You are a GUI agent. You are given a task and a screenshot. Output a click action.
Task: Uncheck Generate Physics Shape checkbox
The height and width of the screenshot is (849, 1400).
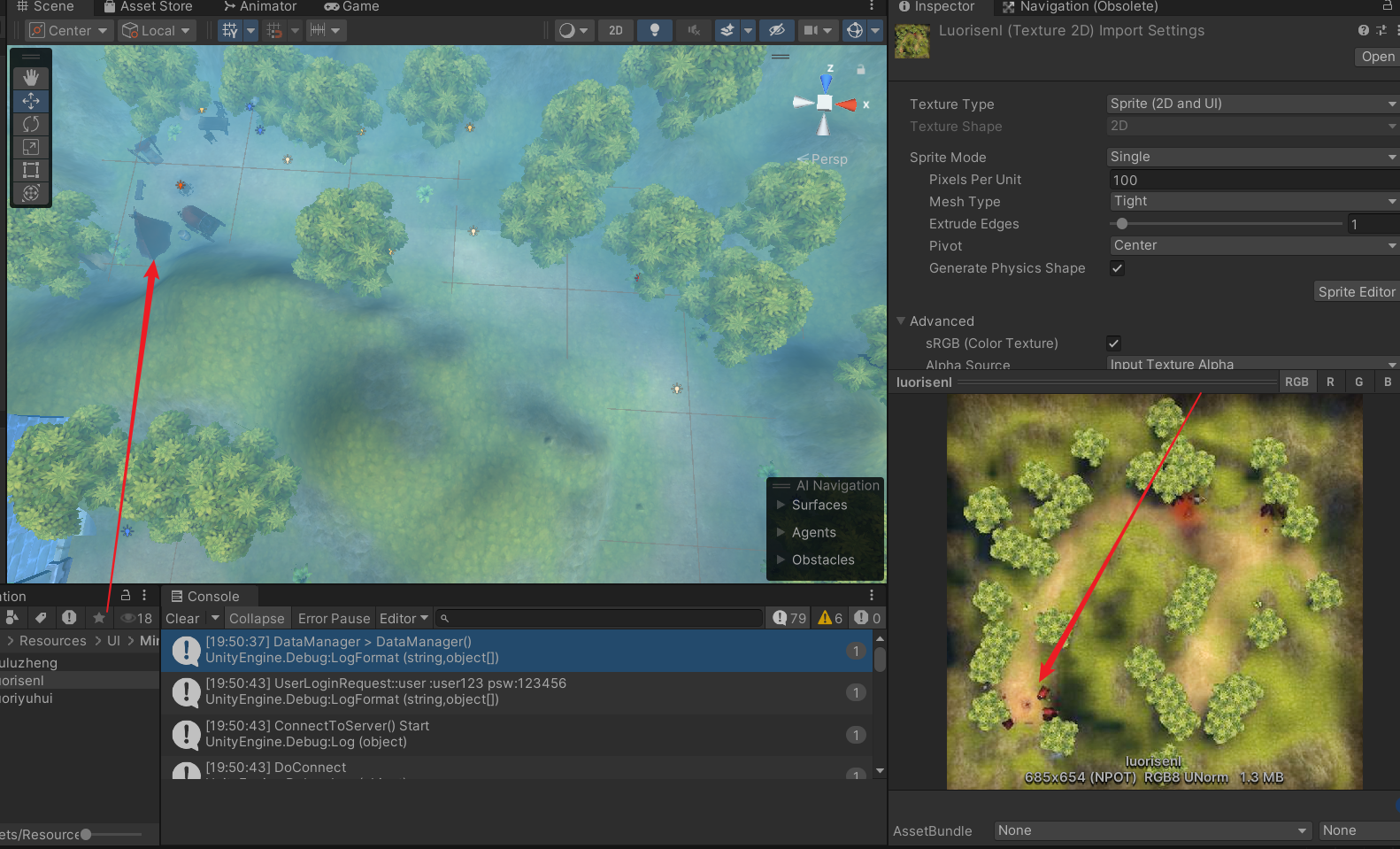coord(1117,268)
